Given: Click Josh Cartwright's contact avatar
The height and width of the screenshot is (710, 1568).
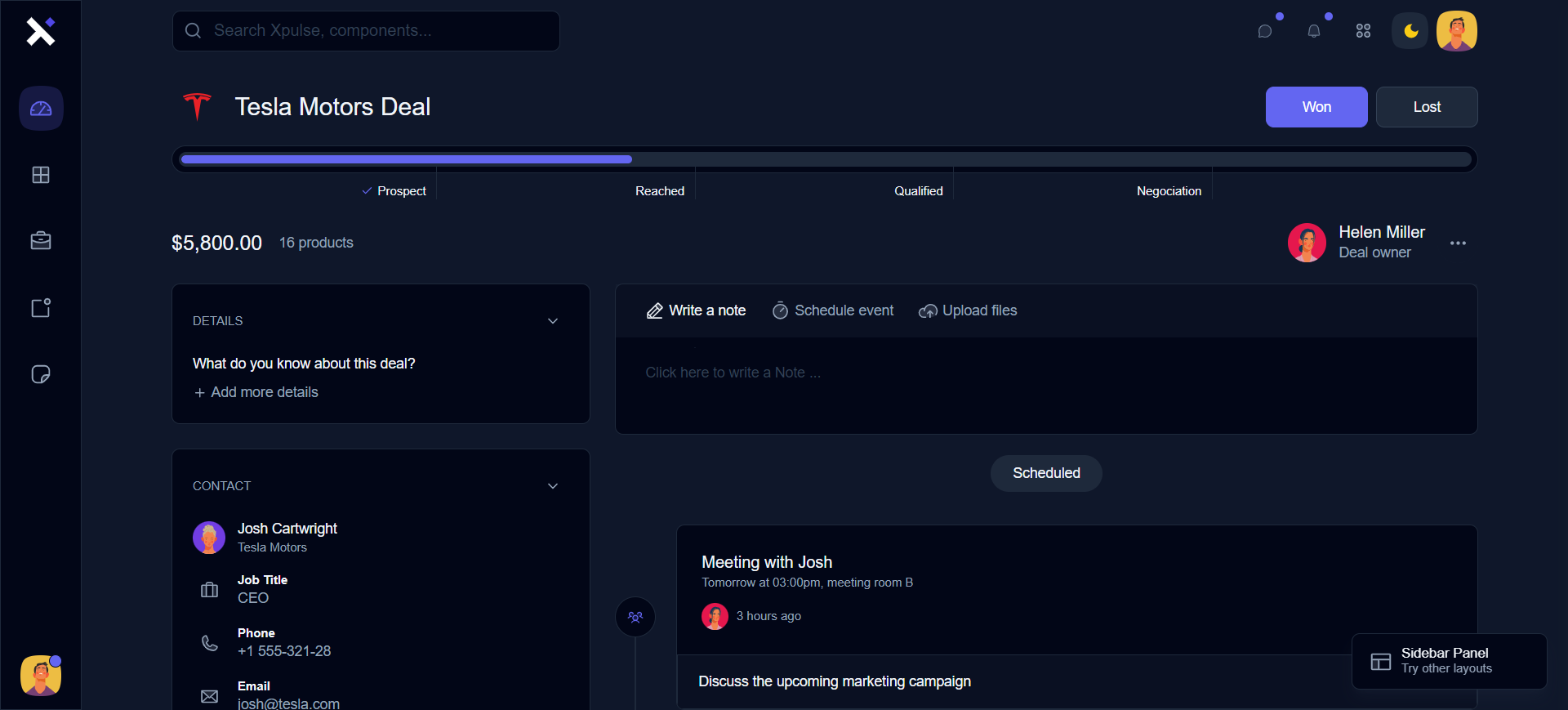Looking at the screenshot, I should [209, 538].
